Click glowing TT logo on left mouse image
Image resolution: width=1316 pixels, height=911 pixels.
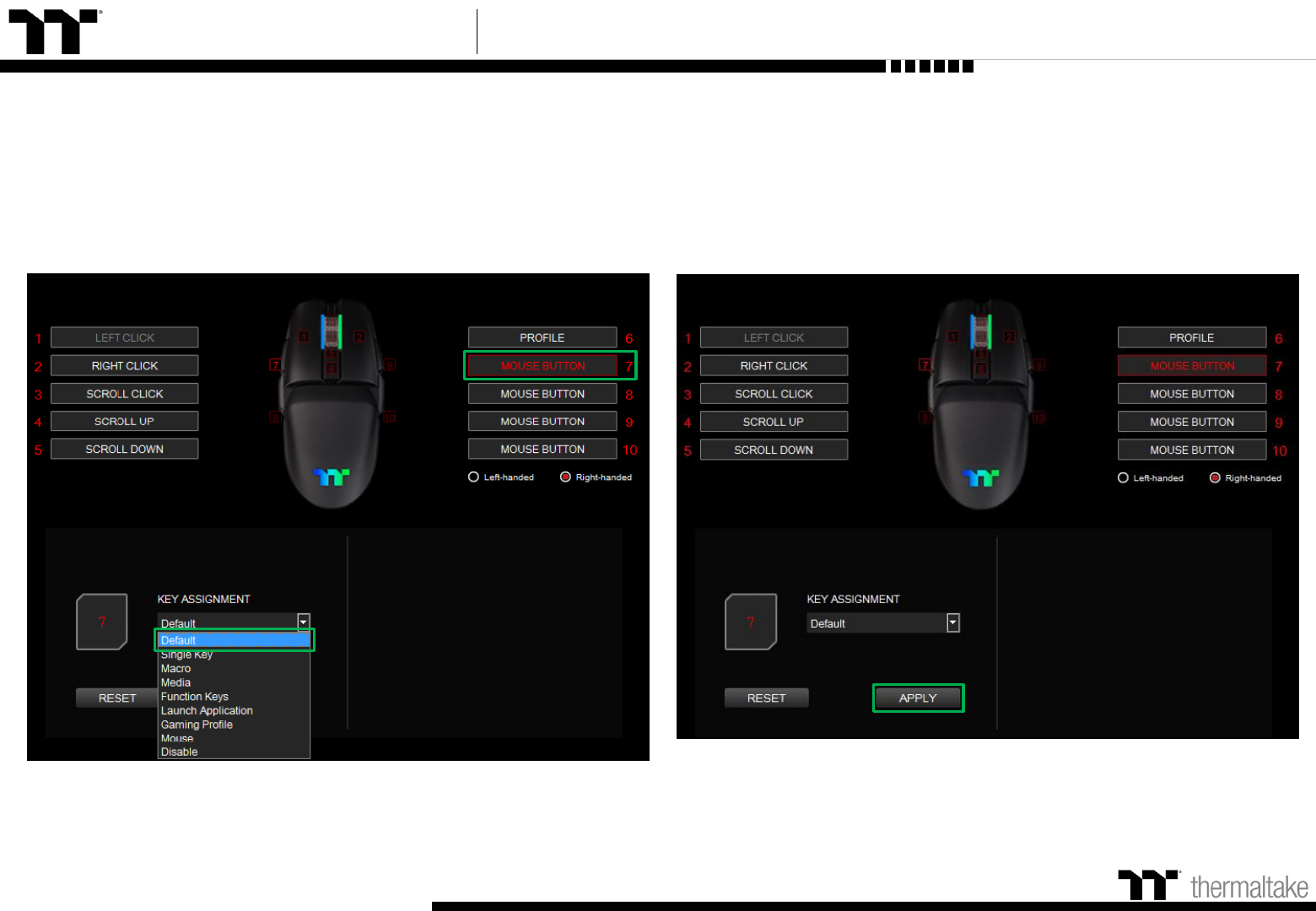[331, 477]
